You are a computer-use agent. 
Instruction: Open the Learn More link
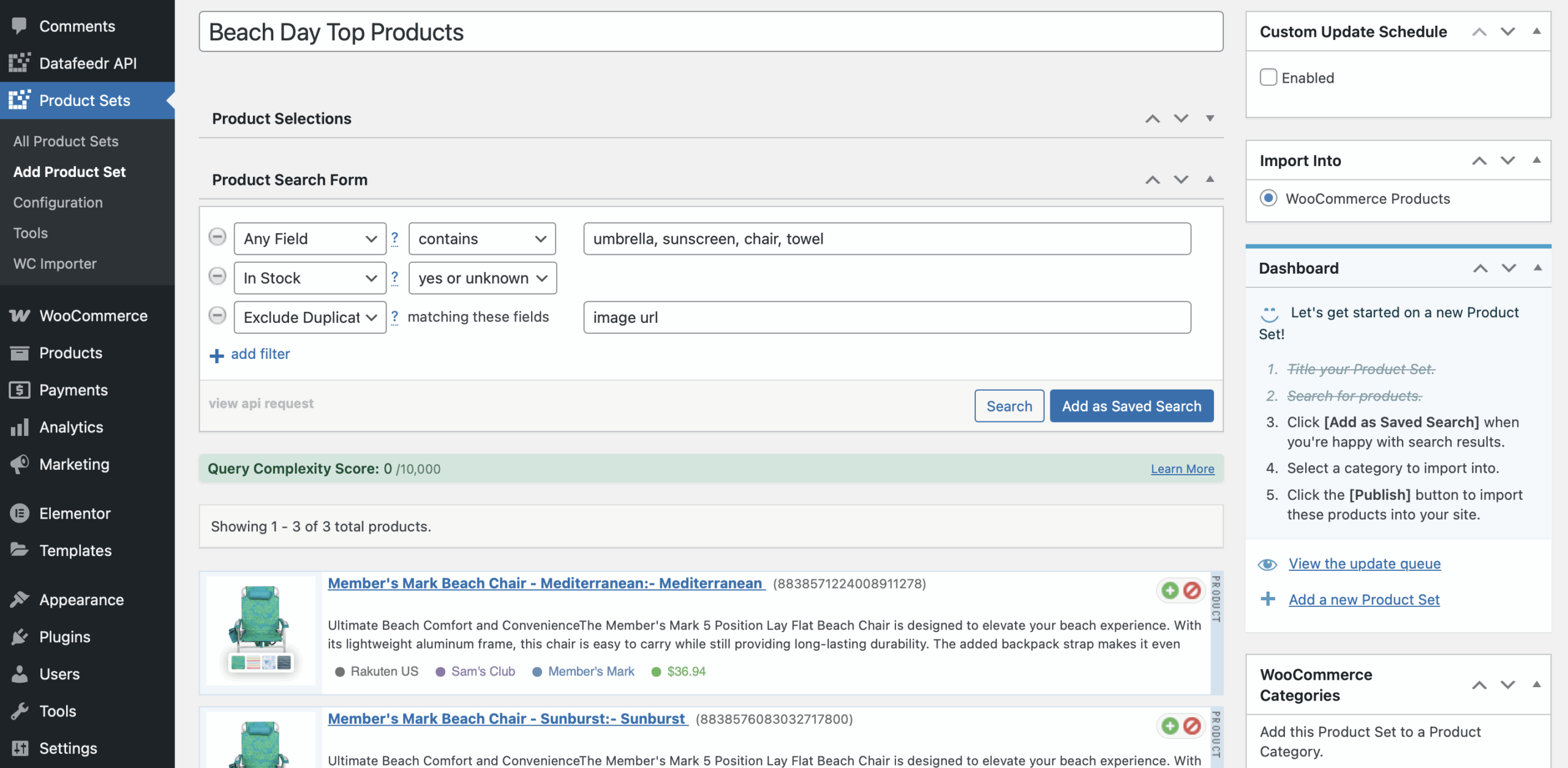[x=1182, y=469]
